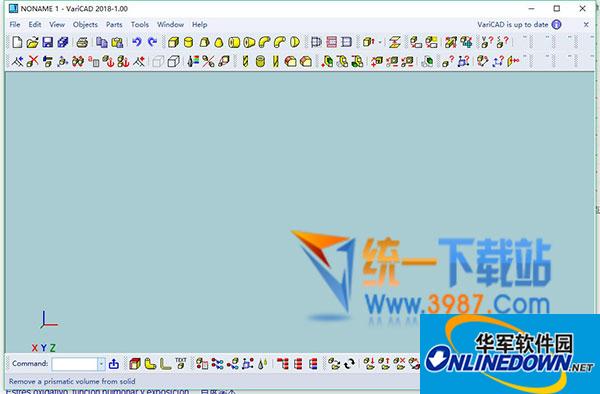Insert a box solid from toolbar
The image size is (600, 394).
pos(173,42)
